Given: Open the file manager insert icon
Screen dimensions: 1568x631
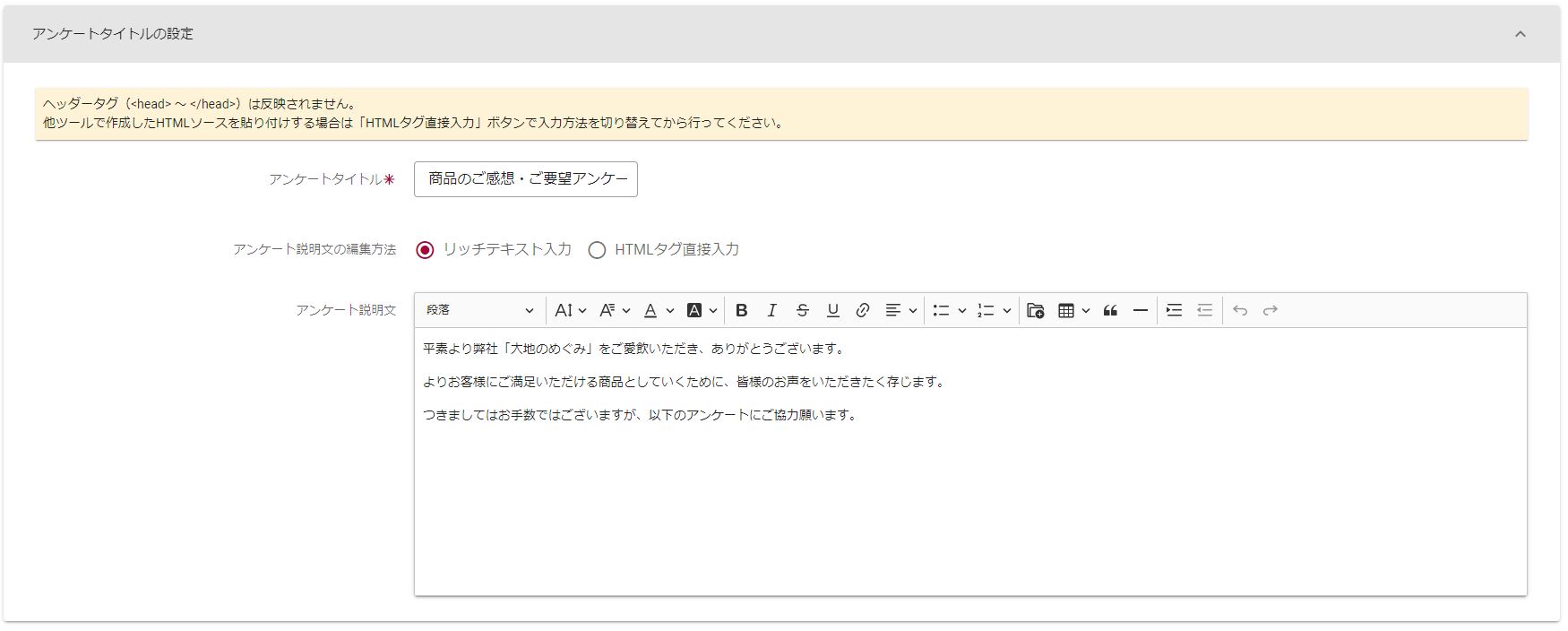Looking at the screenshot, I should (1036, 310).
